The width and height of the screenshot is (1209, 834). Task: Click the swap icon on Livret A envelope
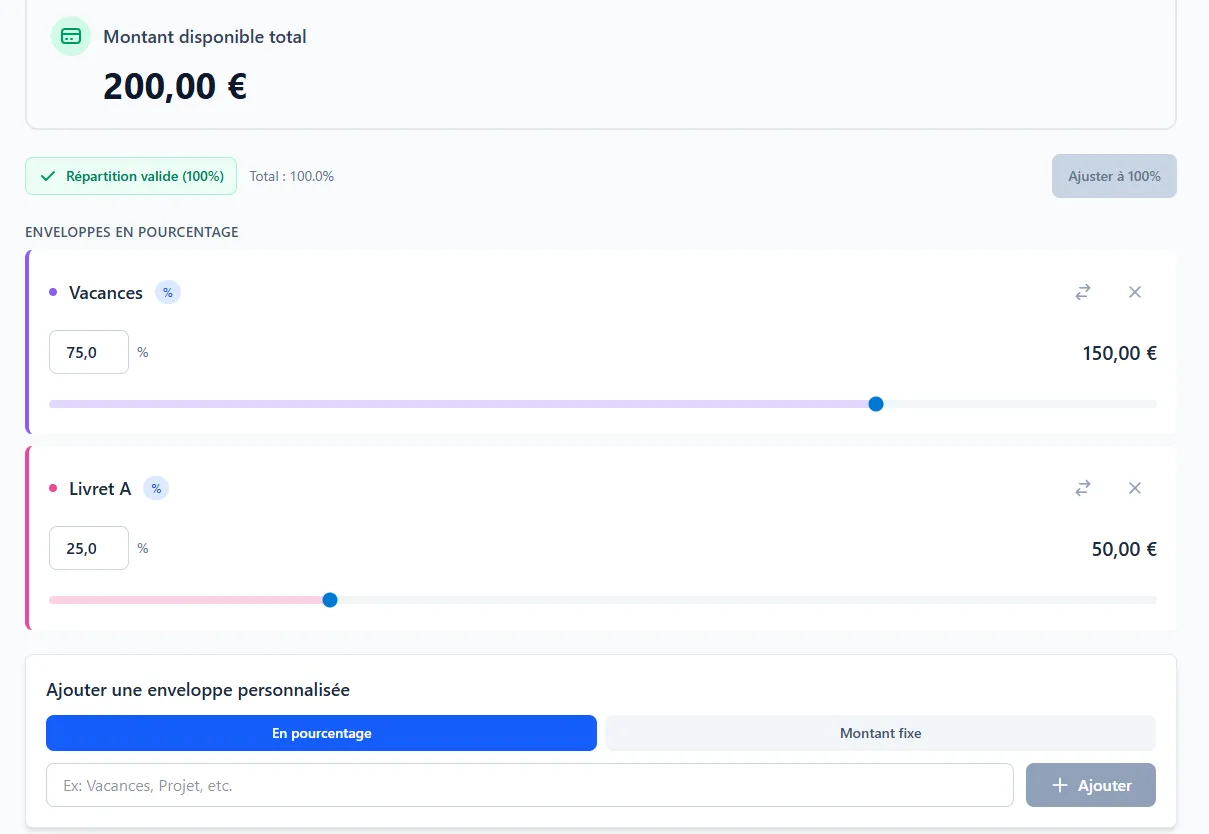[x=1083, y=488]
